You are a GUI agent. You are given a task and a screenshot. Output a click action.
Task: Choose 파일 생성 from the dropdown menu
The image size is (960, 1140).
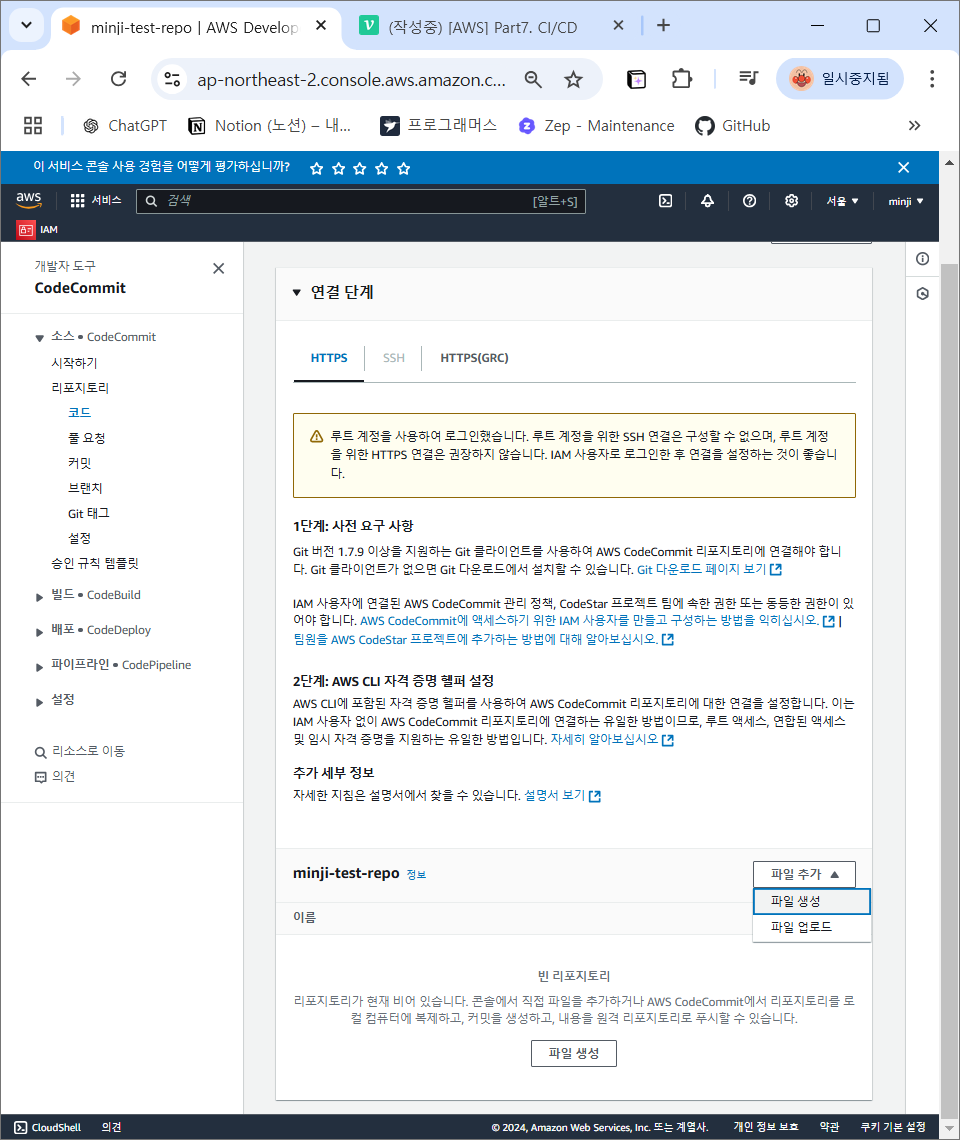tap(812, 902)
